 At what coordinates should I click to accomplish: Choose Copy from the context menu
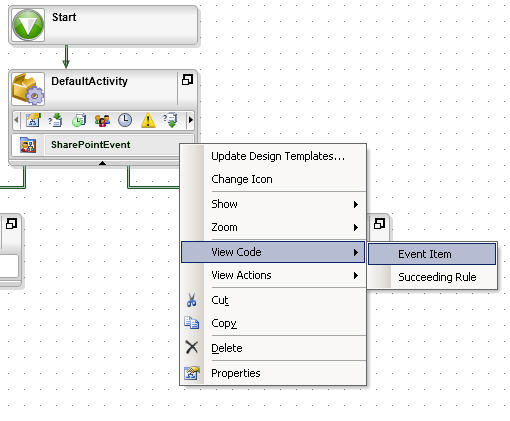273,323
